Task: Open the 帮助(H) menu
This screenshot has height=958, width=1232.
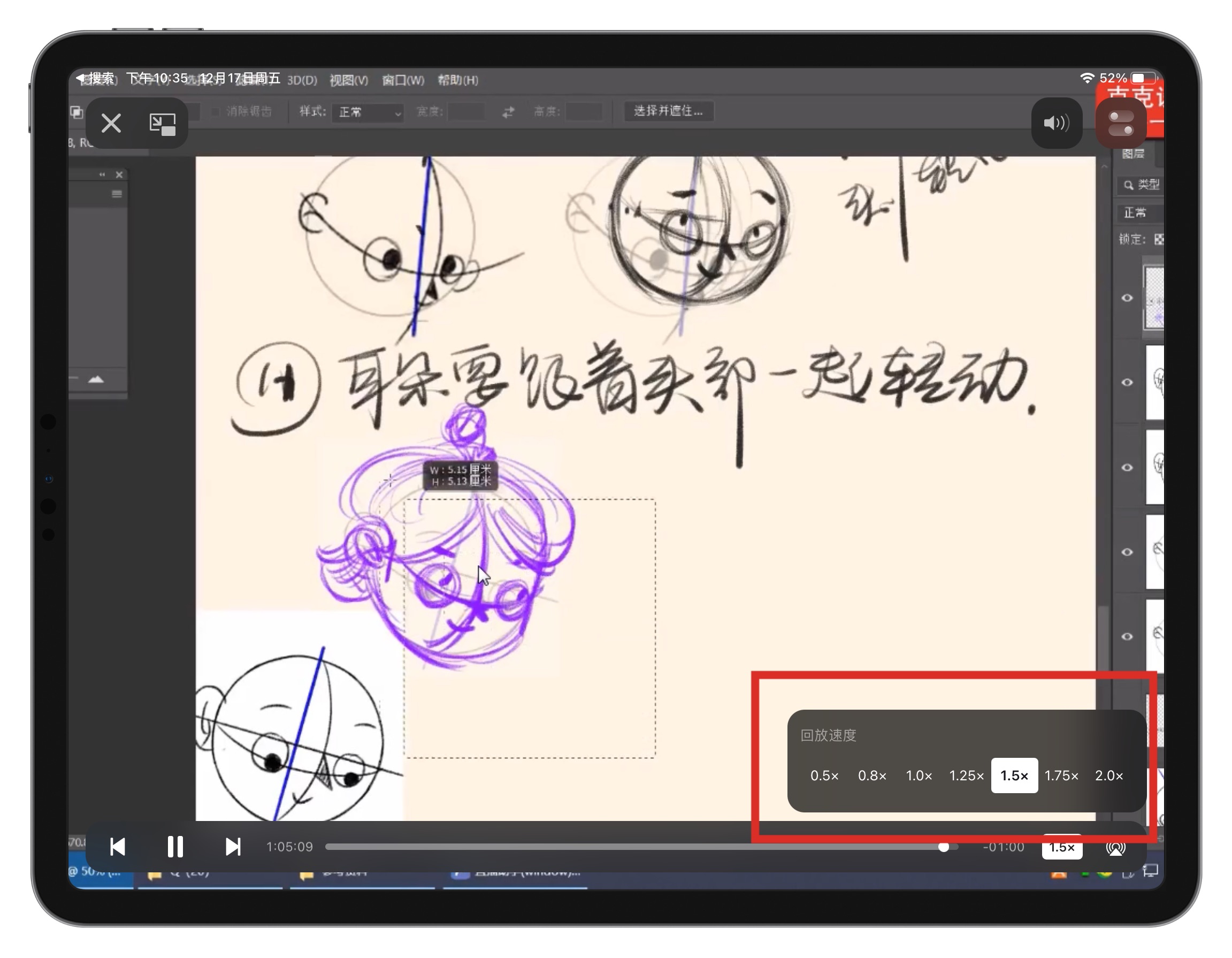Action: tap(458, 80)
